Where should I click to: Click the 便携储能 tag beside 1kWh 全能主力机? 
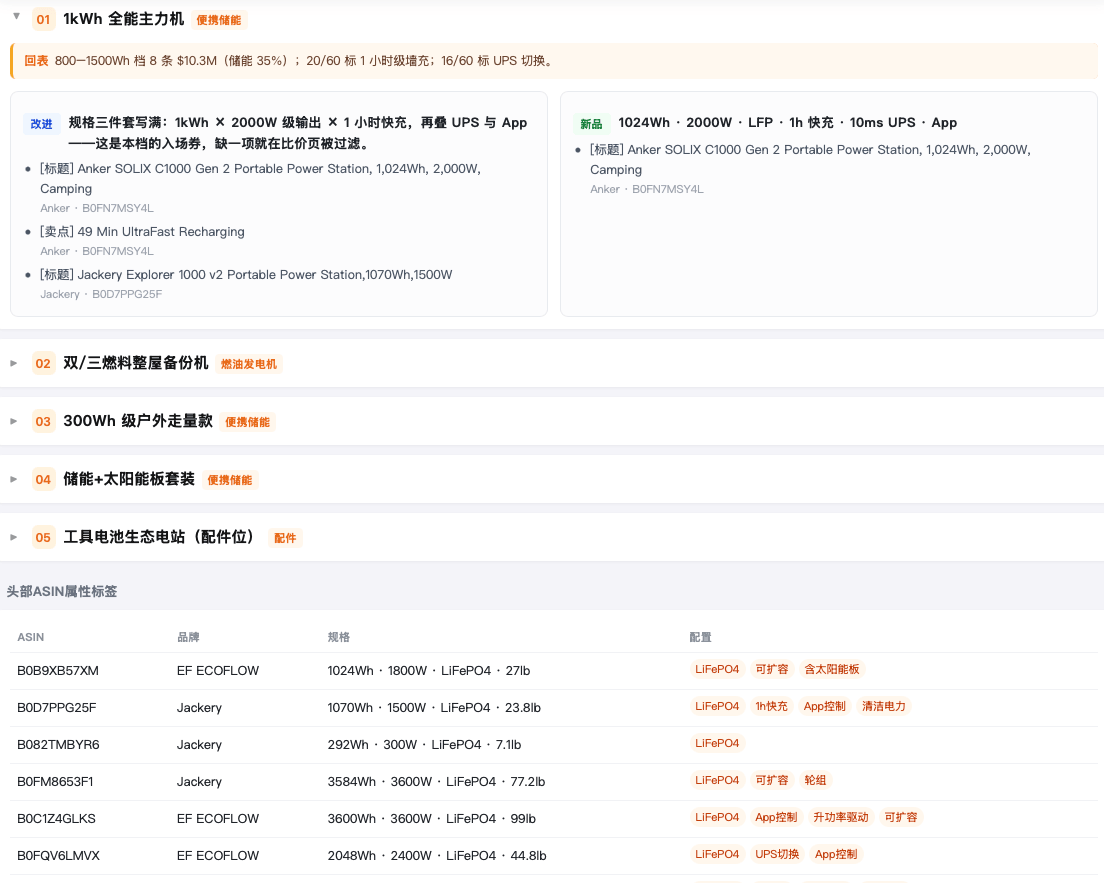218,20
